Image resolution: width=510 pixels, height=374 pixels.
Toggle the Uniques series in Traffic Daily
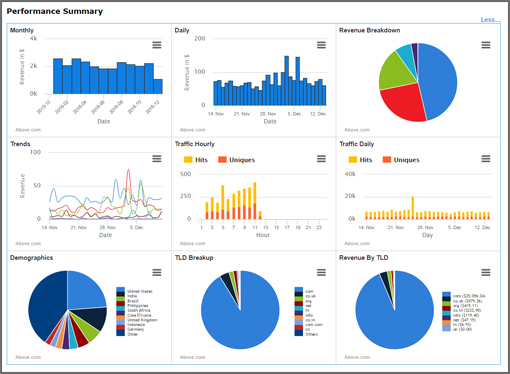click(401, 160)
